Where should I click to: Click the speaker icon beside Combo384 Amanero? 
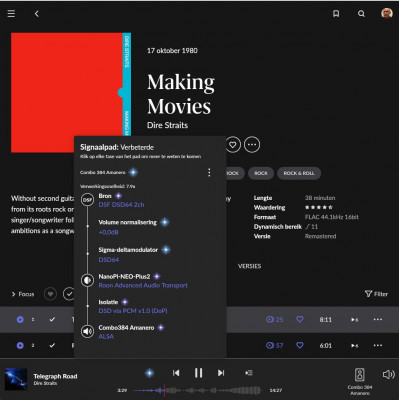click(87, 331)
